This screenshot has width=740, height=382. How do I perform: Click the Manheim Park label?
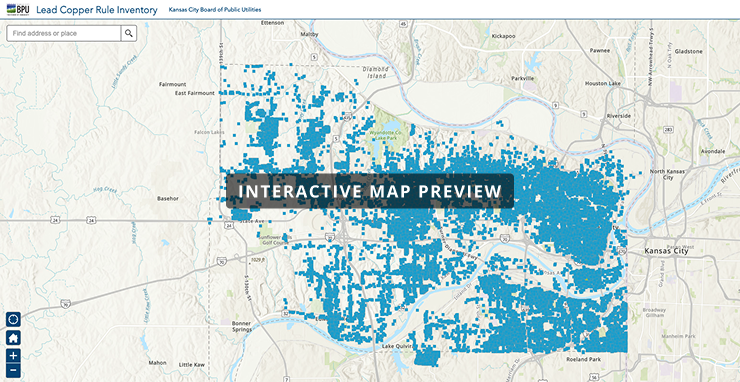pos(678,336)
